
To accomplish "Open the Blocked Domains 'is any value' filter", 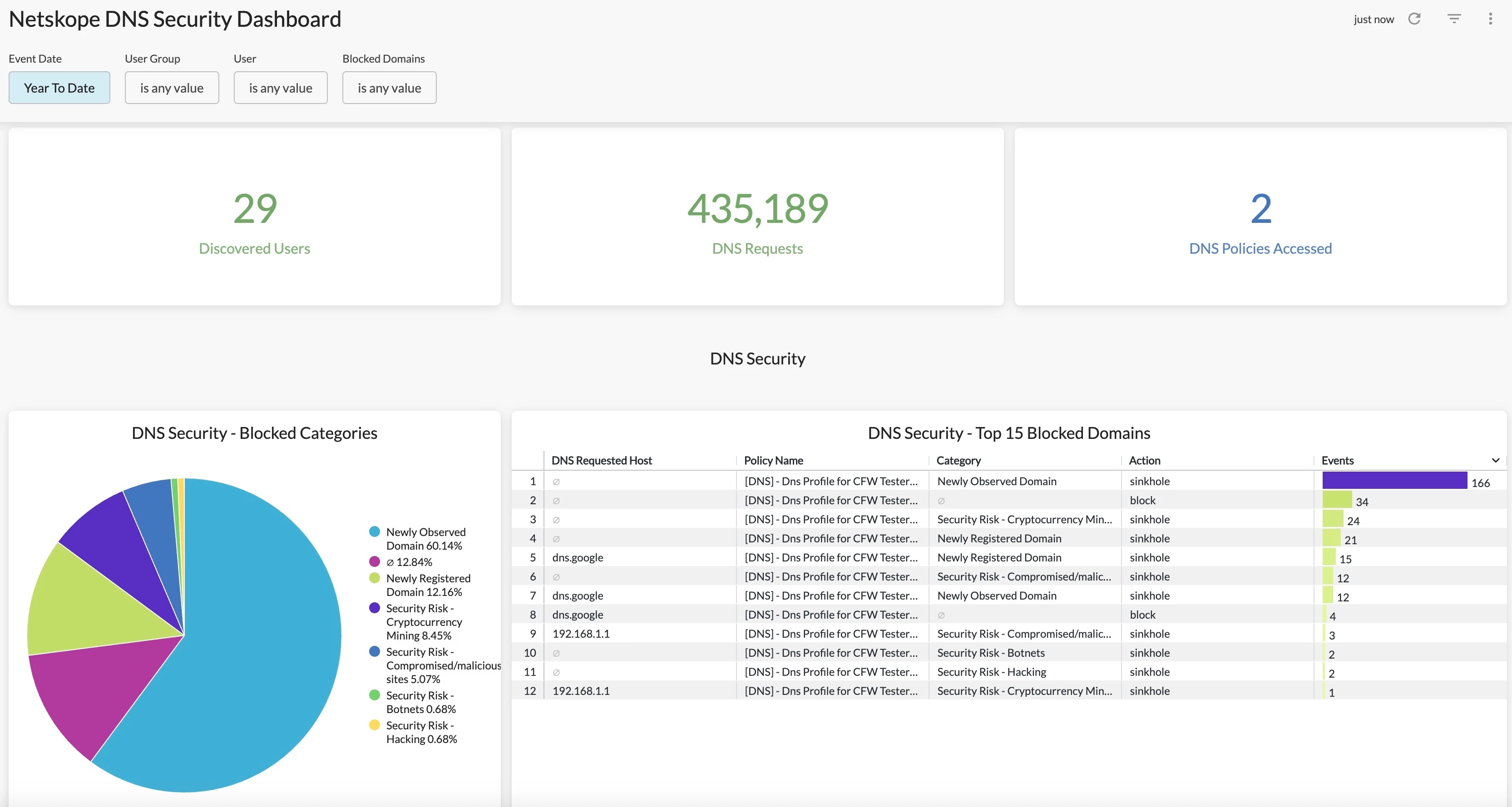I will tap(389, 88).
